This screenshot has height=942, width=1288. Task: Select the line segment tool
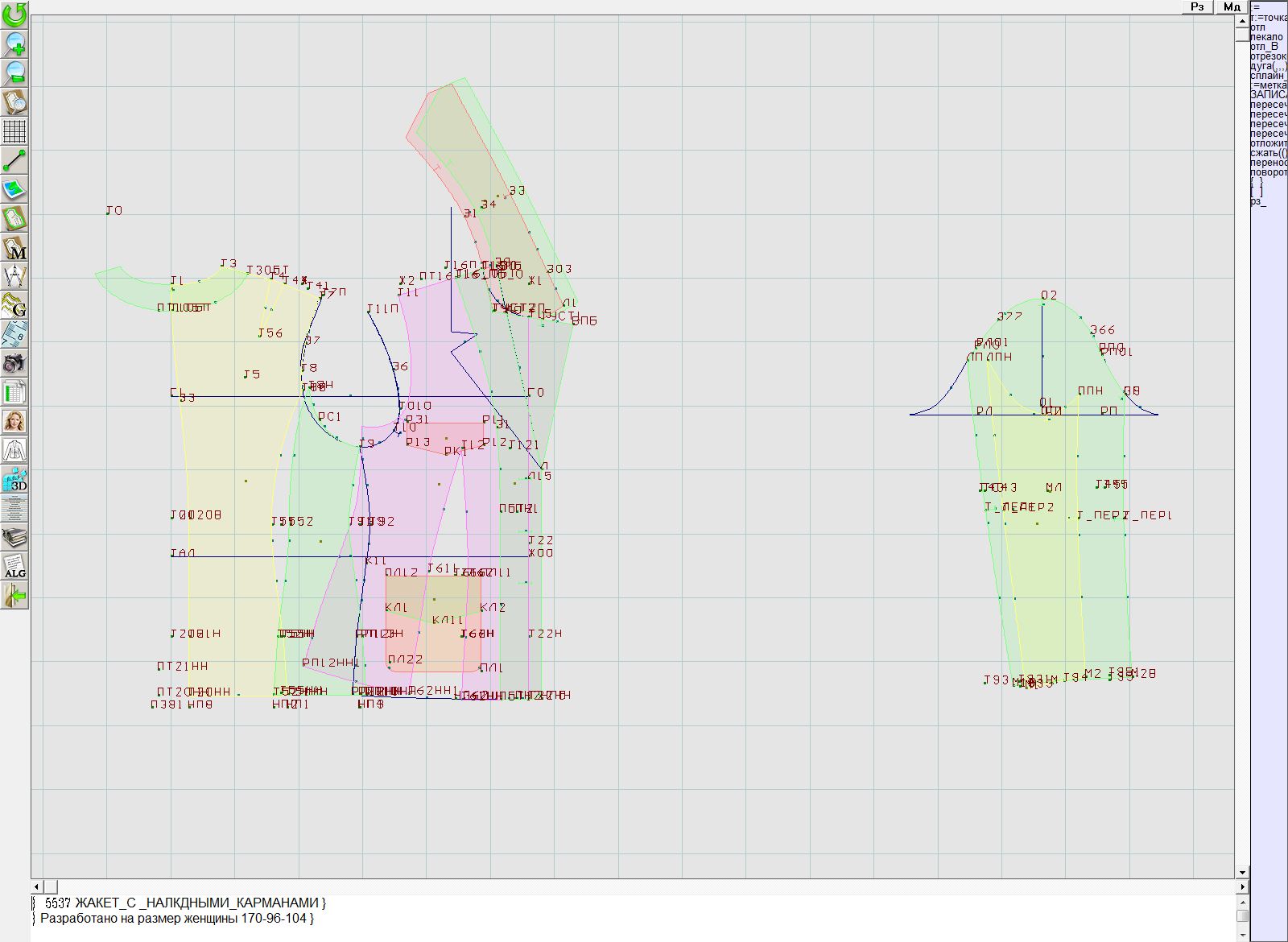coord(14,160)
